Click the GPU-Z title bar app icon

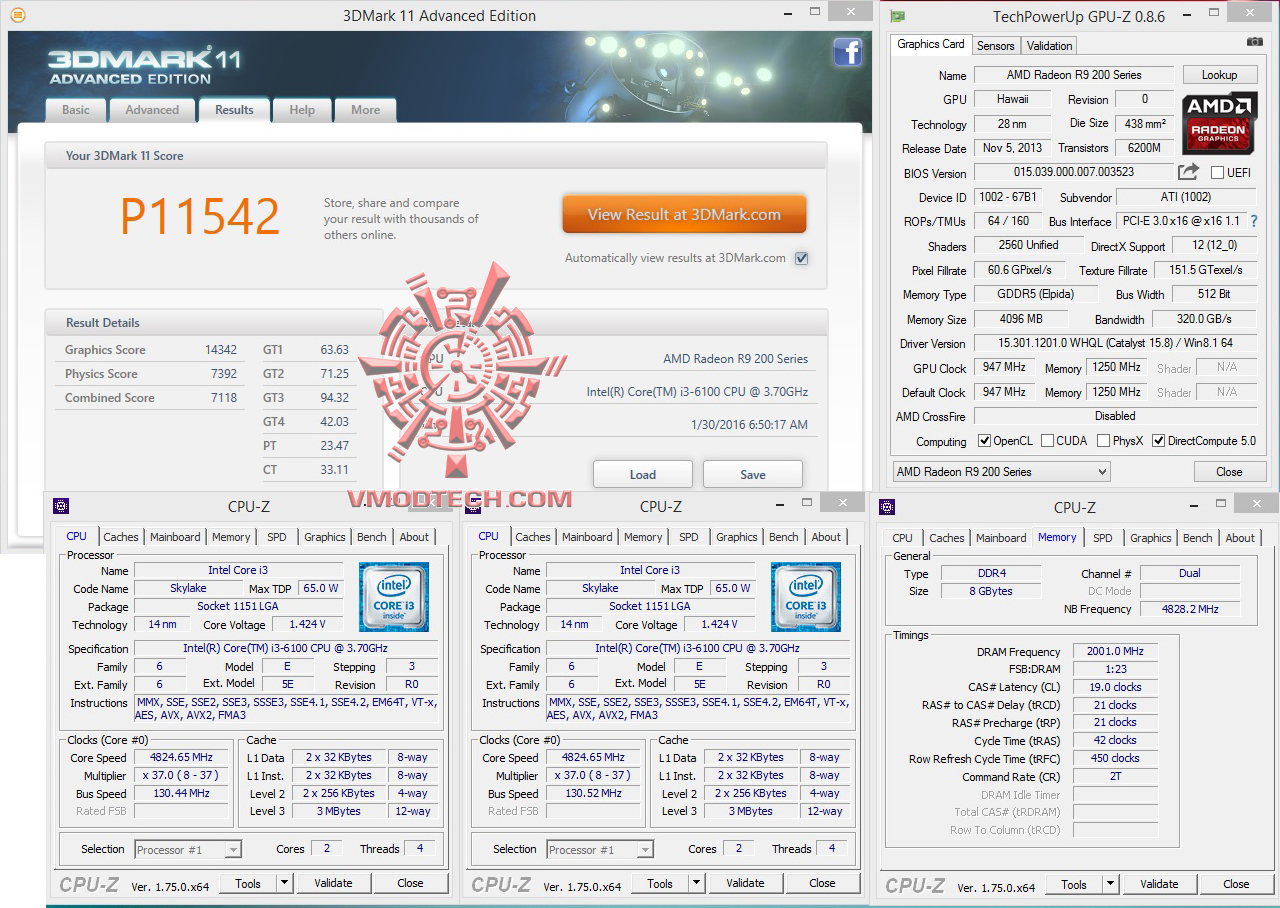[x=898, y=16]
